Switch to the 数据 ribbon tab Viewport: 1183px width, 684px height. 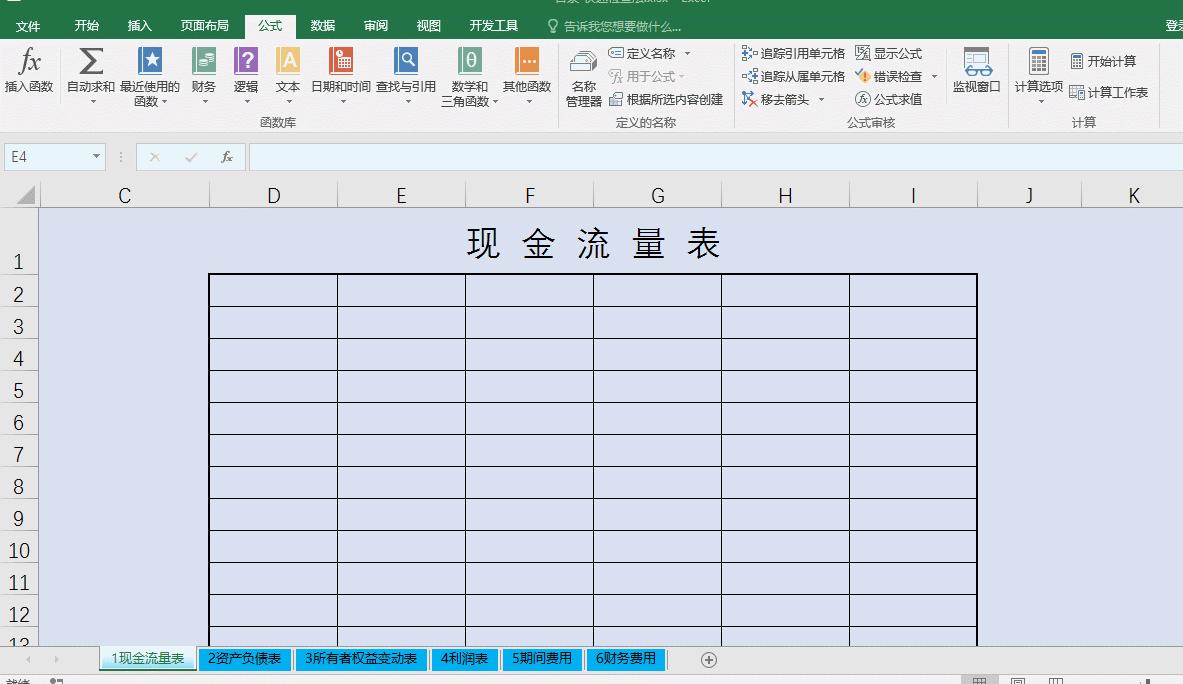(x=322, y=25)
